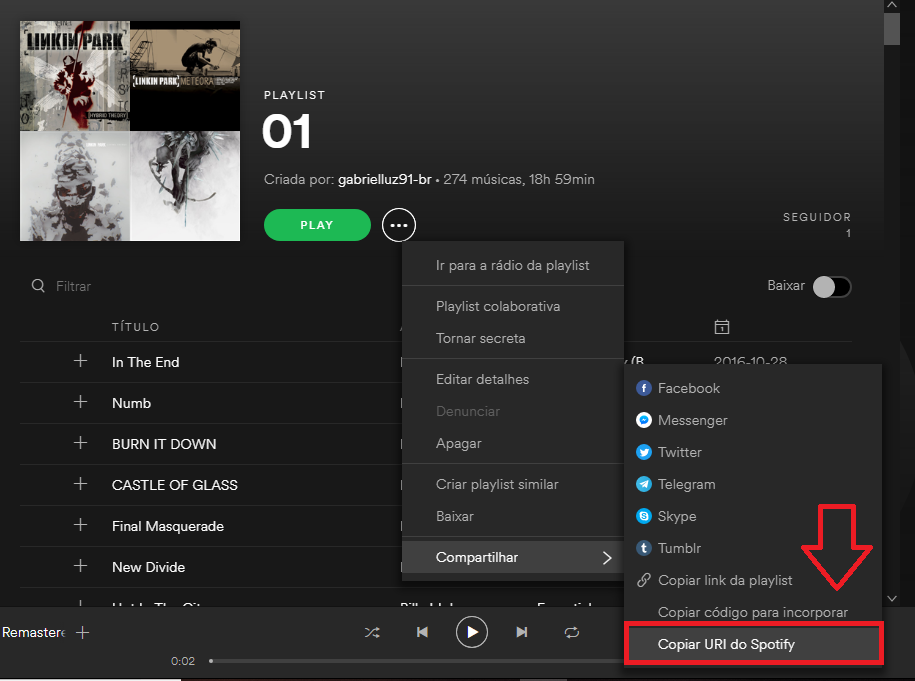Skip to the next track

click(521, 632)
